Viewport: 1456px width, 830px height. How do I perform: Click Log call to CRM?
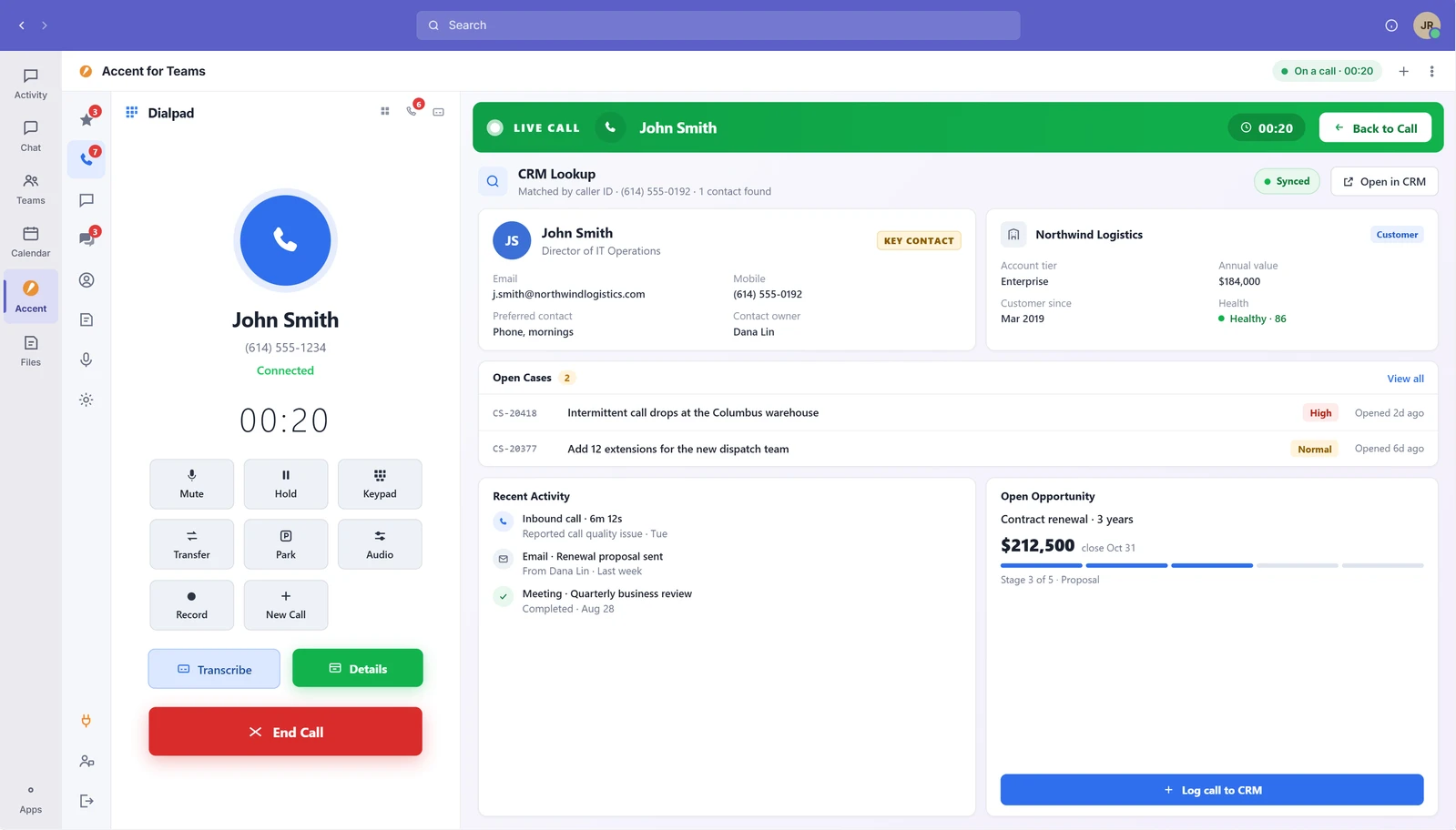point(1212,790)
